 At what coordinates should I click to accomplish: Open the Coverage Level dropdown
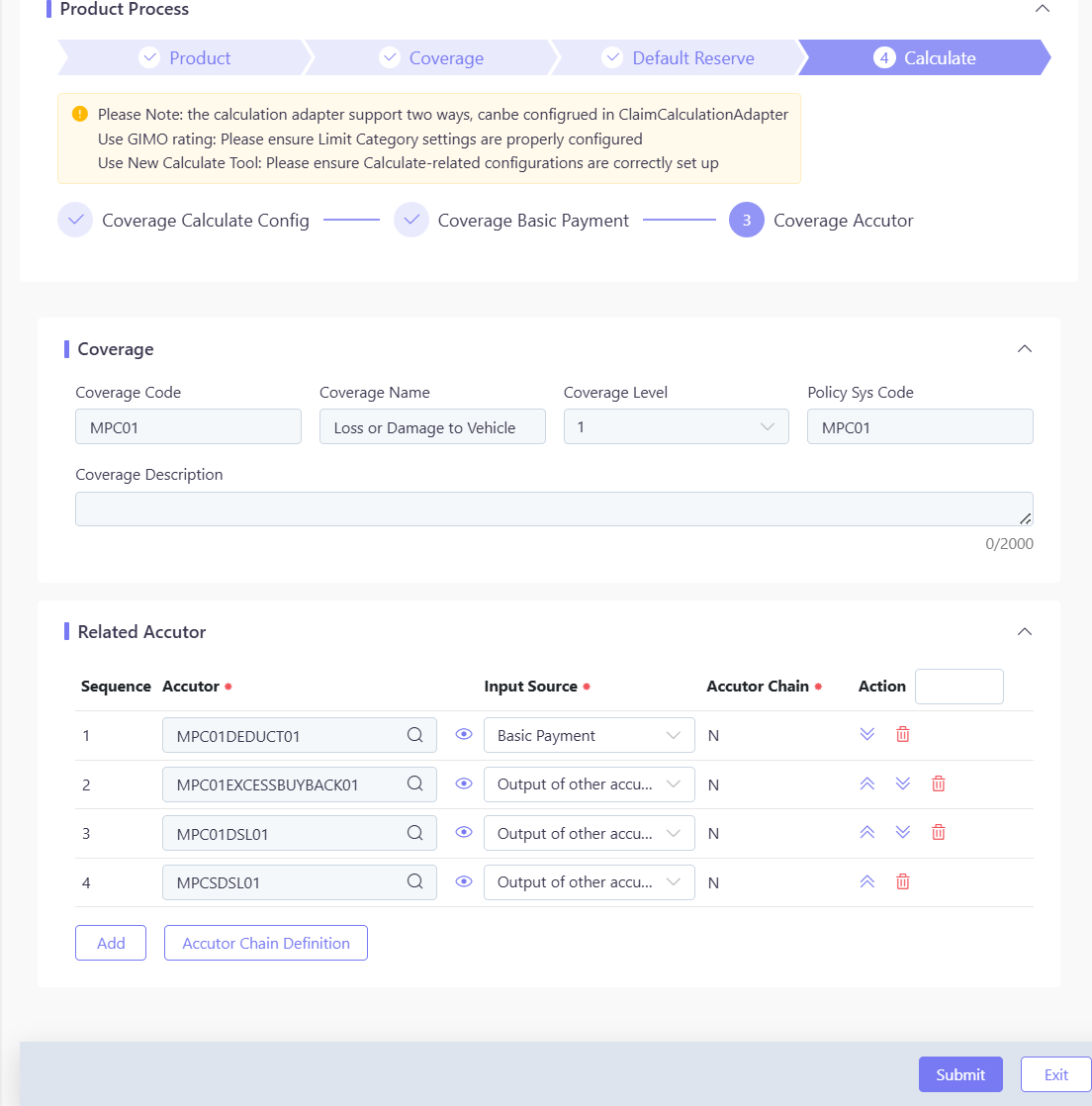point(676,426)
